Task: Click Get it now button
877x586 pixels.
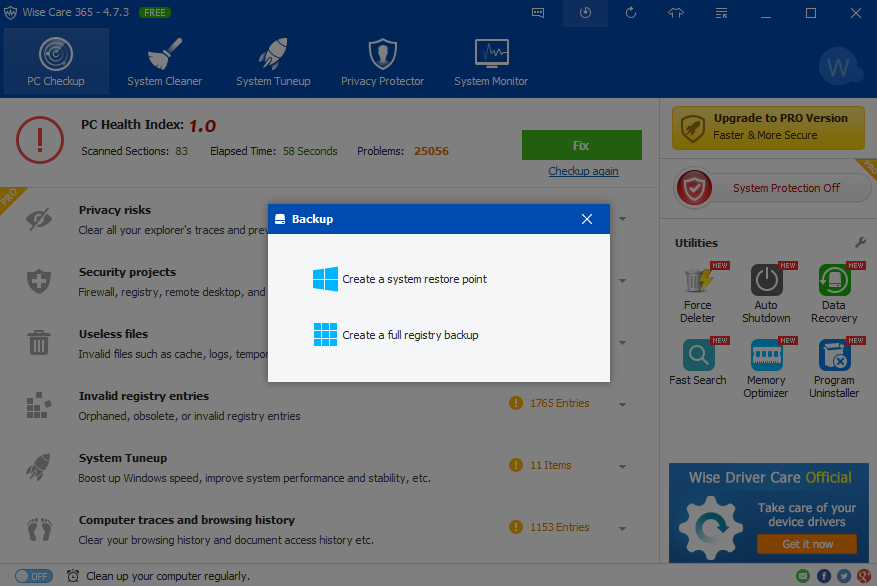Action: (x=807, y=544)
